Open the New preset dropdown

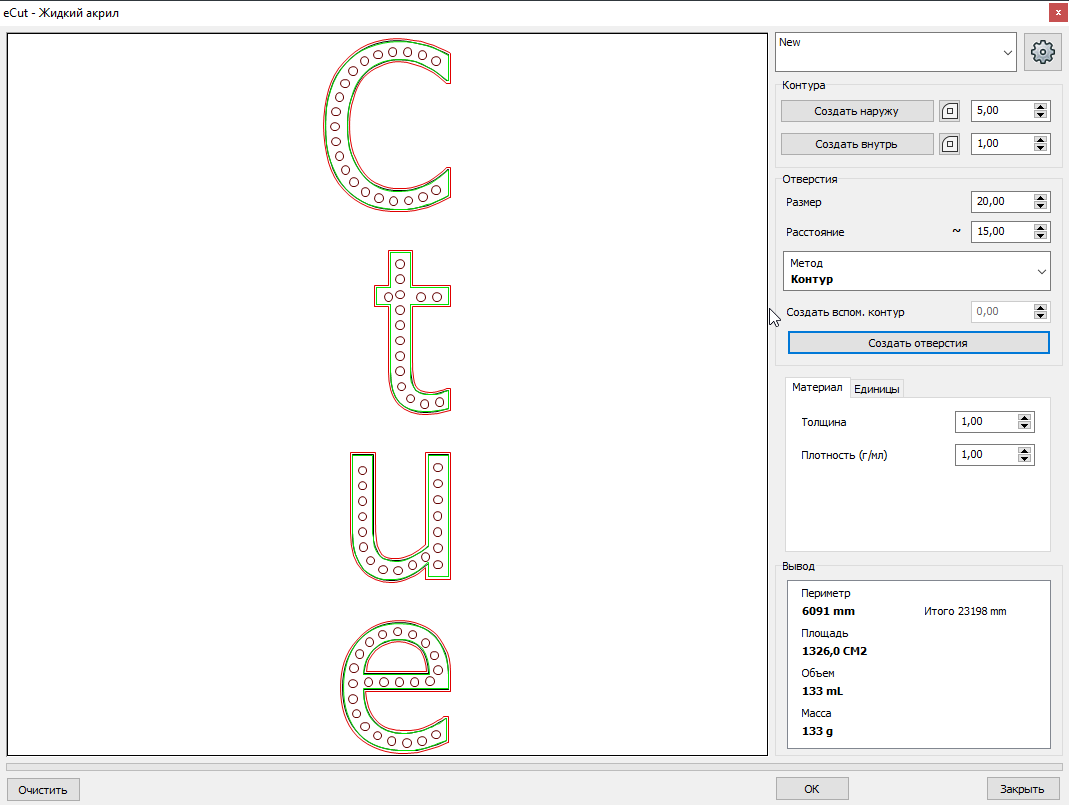pos(896,52)
